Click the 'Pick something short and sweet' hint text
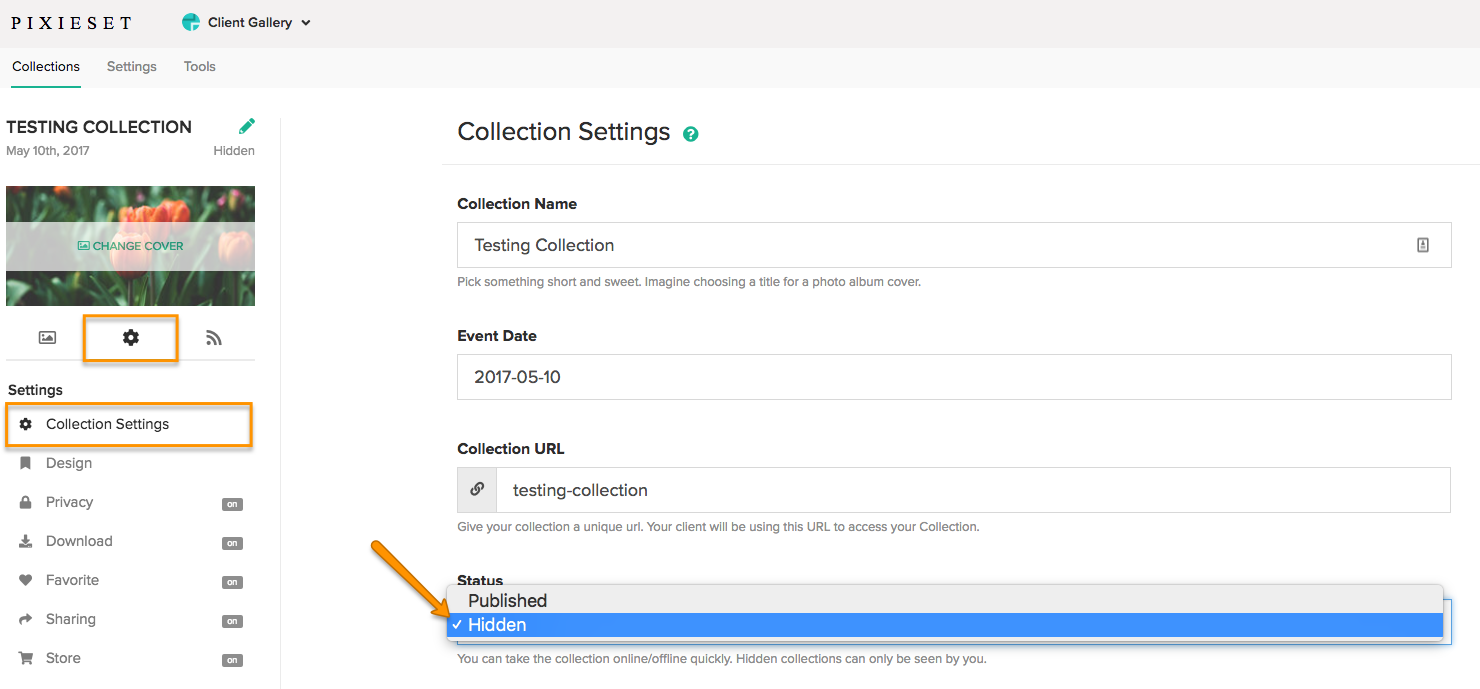1480x689 pixels. [x=689, y=282]
